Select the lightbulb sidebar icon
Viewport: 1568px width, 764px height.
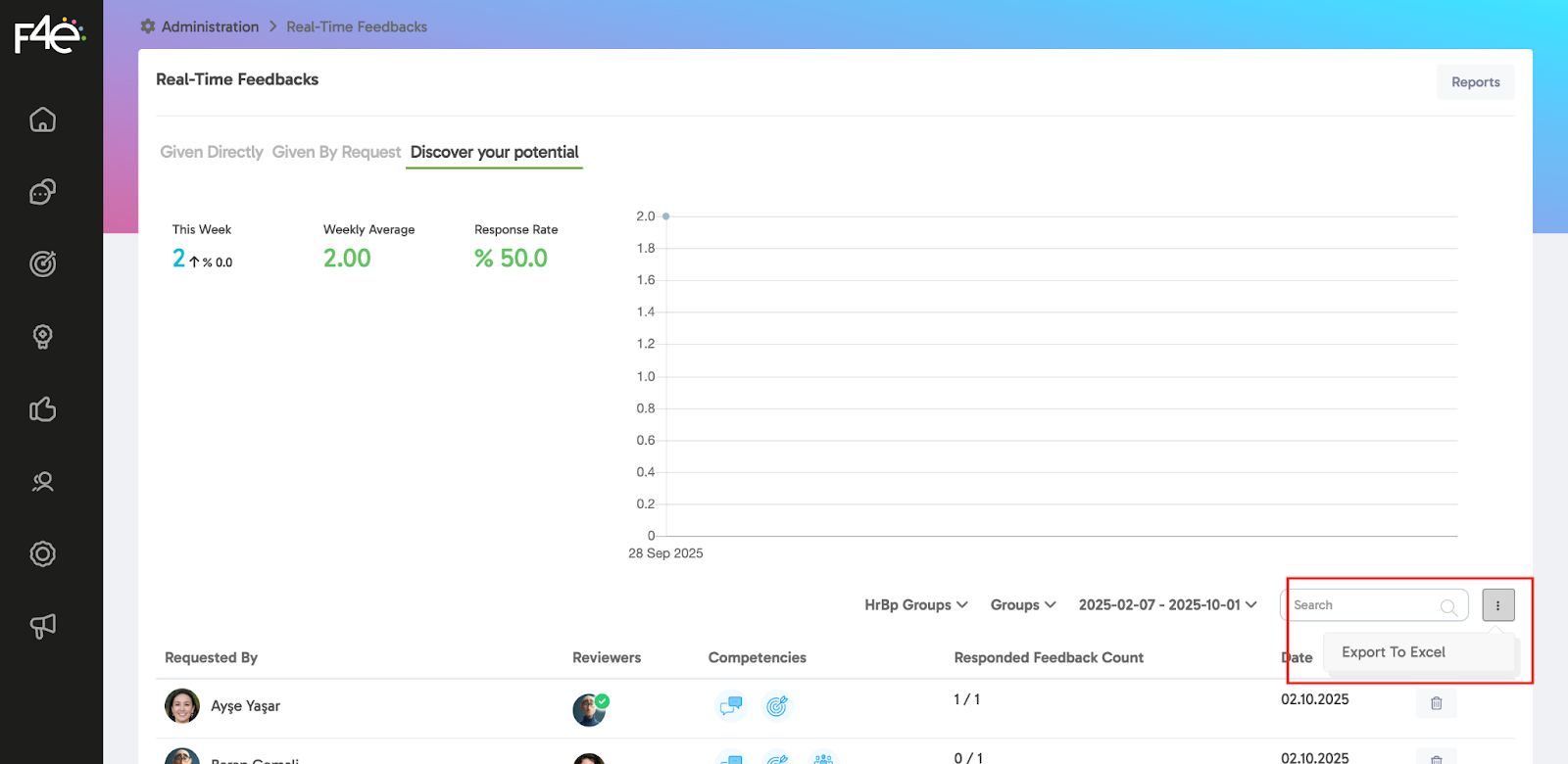pos(42,337)
